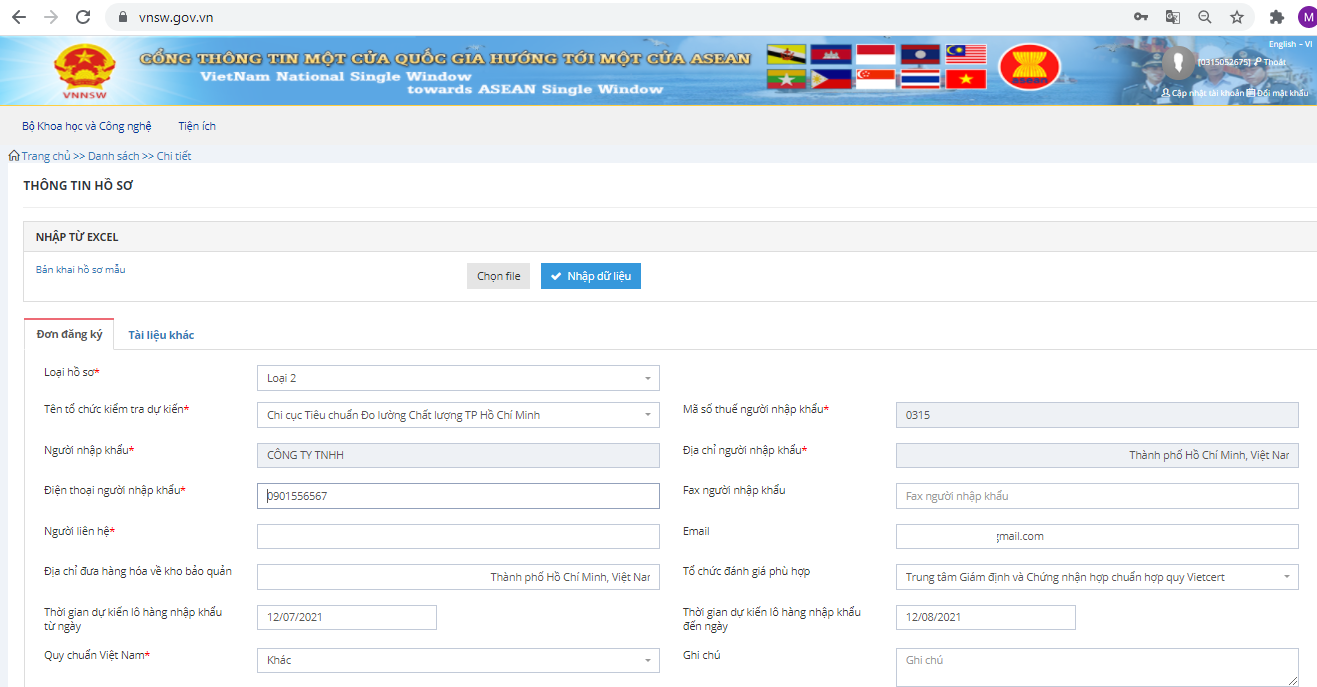1317x687 pixels.
Task: Click the Nhập dữ liệu button
Action: click(590, 276)
